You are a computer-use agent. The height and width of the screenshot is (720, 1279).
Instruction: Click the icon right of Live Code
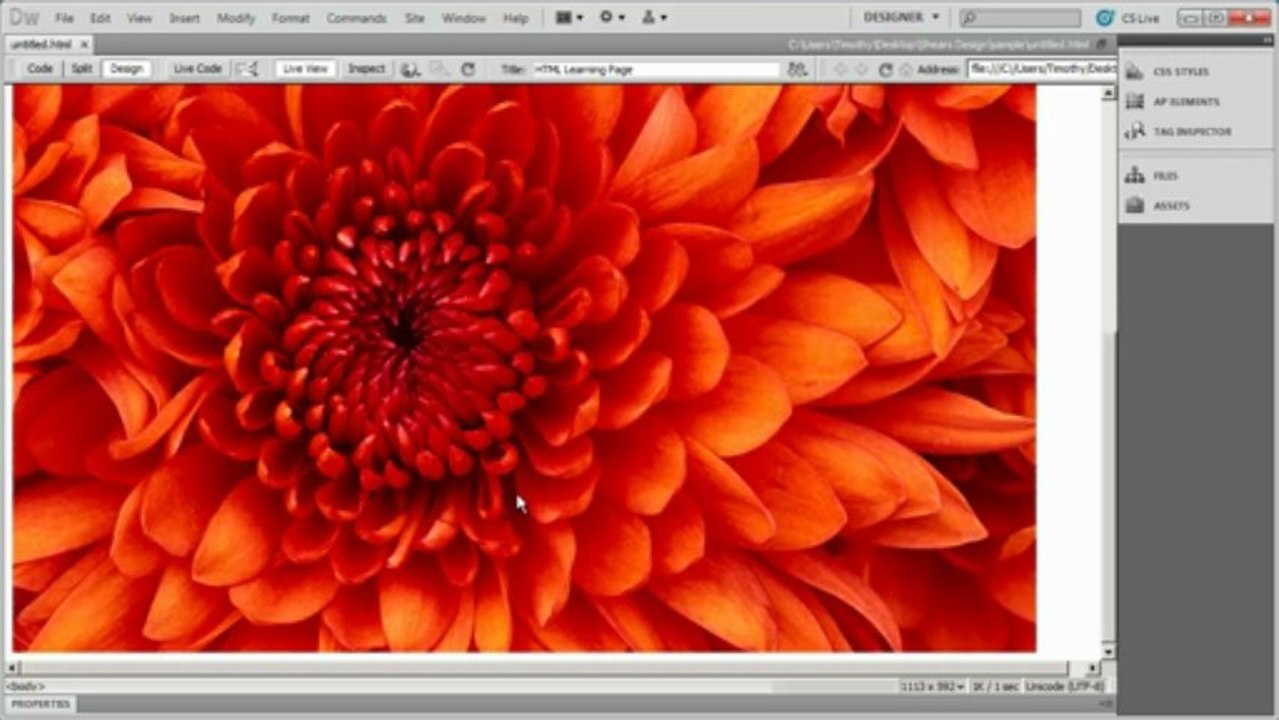tap(246, 69)
